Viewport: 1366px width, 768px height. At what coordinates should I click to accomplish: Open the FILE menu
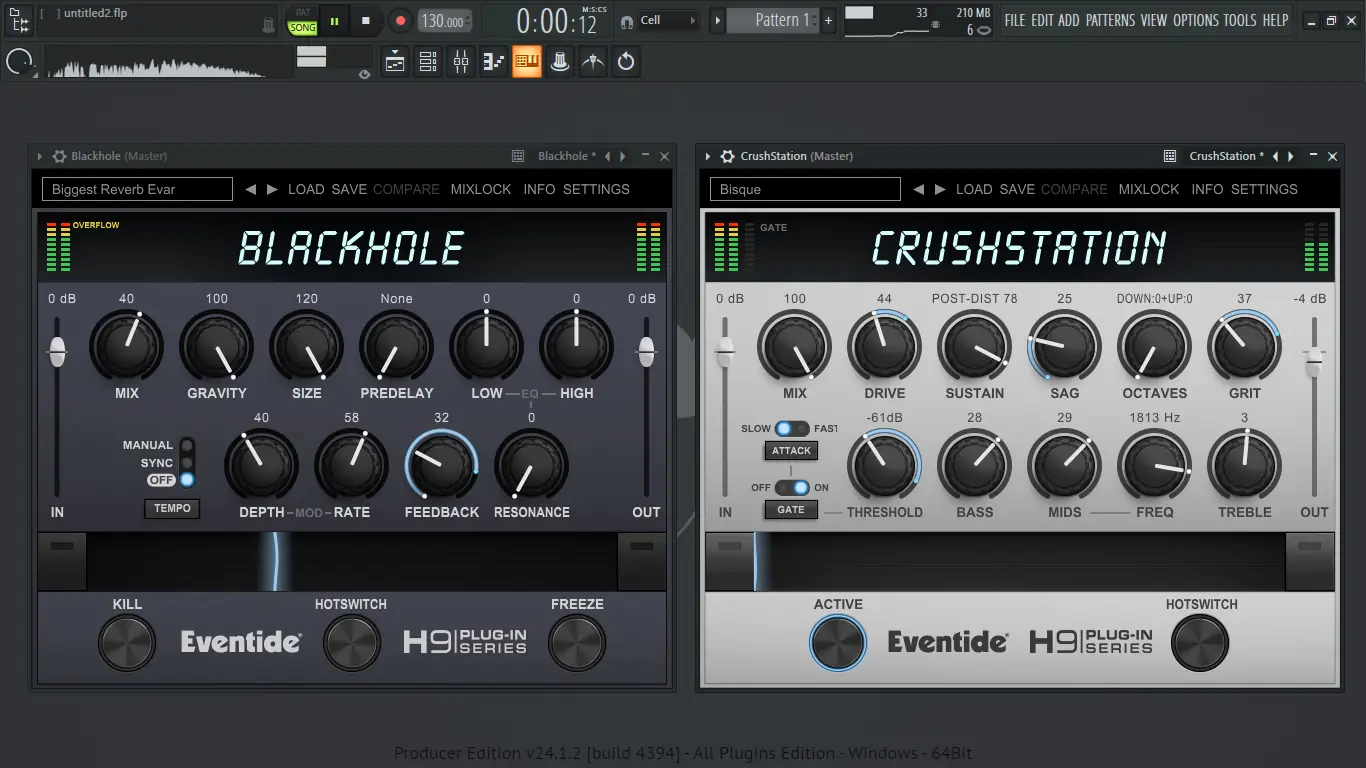point(1015,20)
